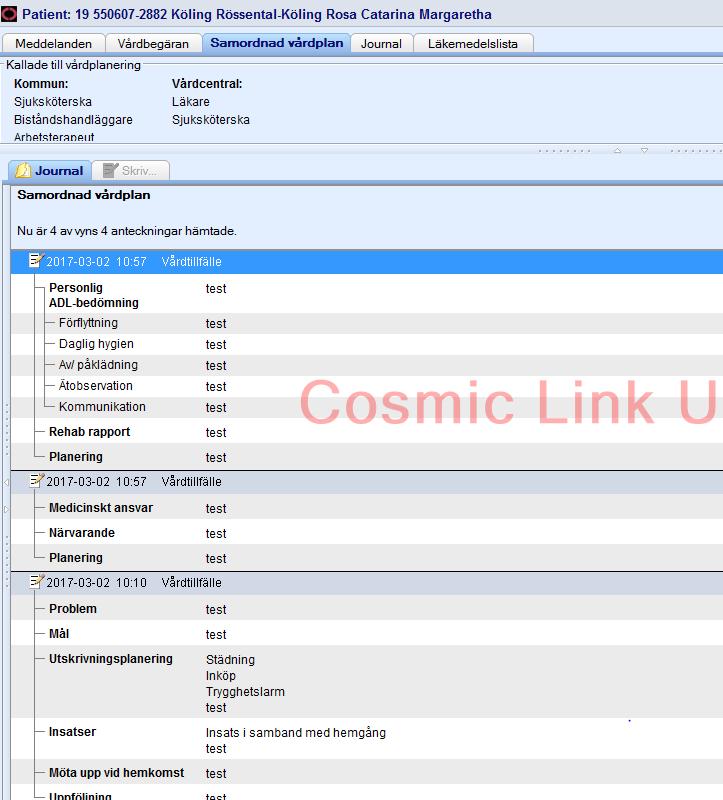Screen dimensions: 723x800
Task: Select the Problem row
Action: (367, 609)
